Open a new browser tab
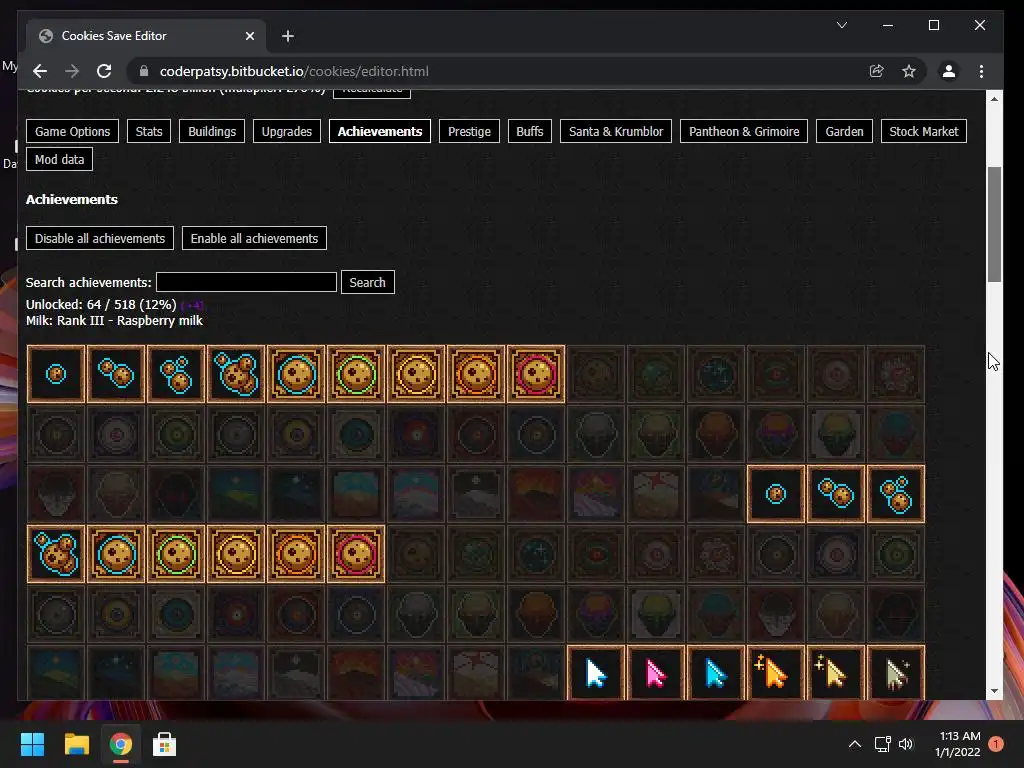This screenshot has width=1024, height=768. [x=288, y=36]
